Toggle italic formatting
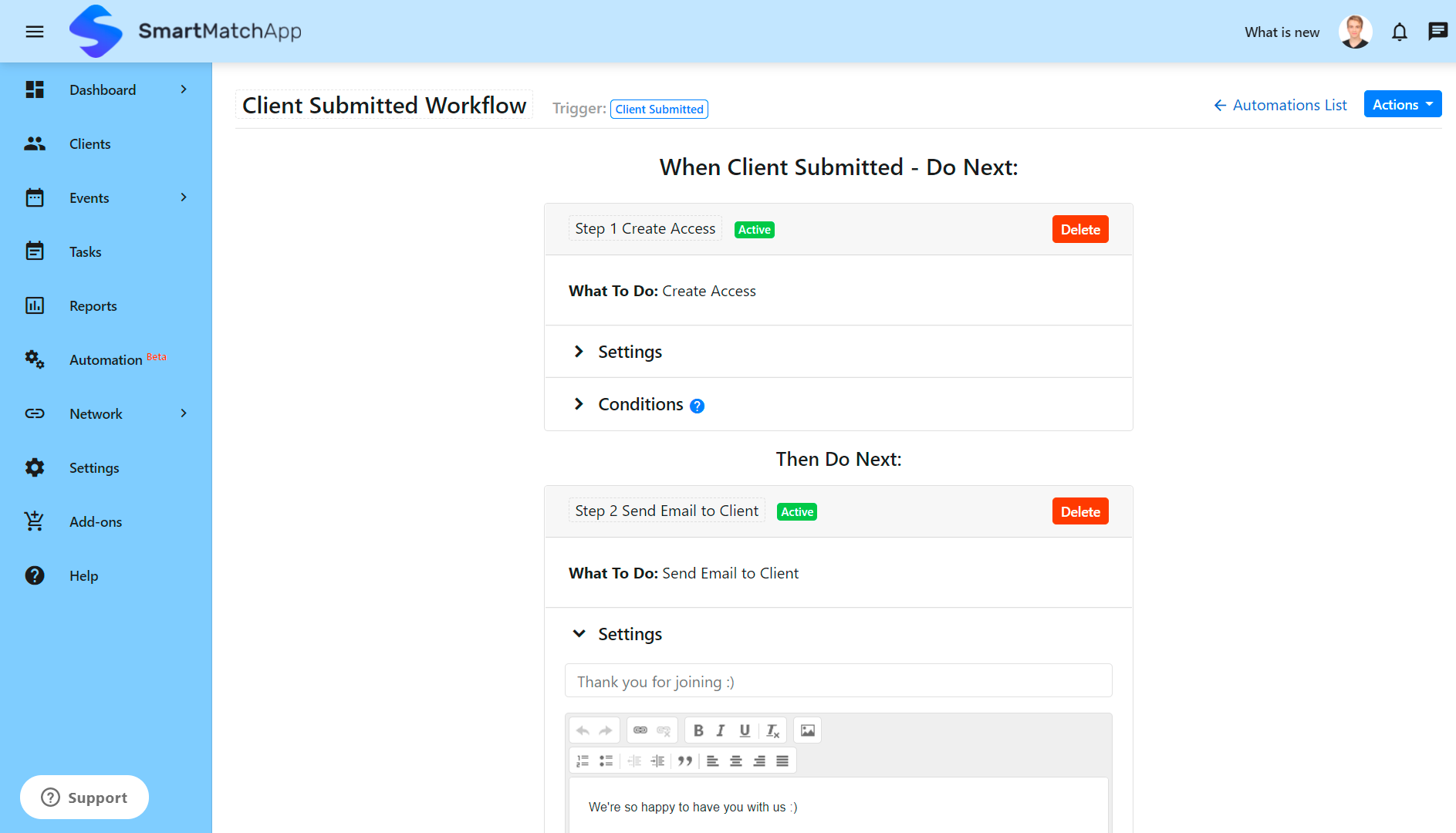This screenshot has width=1456, height=833. (x=721, y=730)
